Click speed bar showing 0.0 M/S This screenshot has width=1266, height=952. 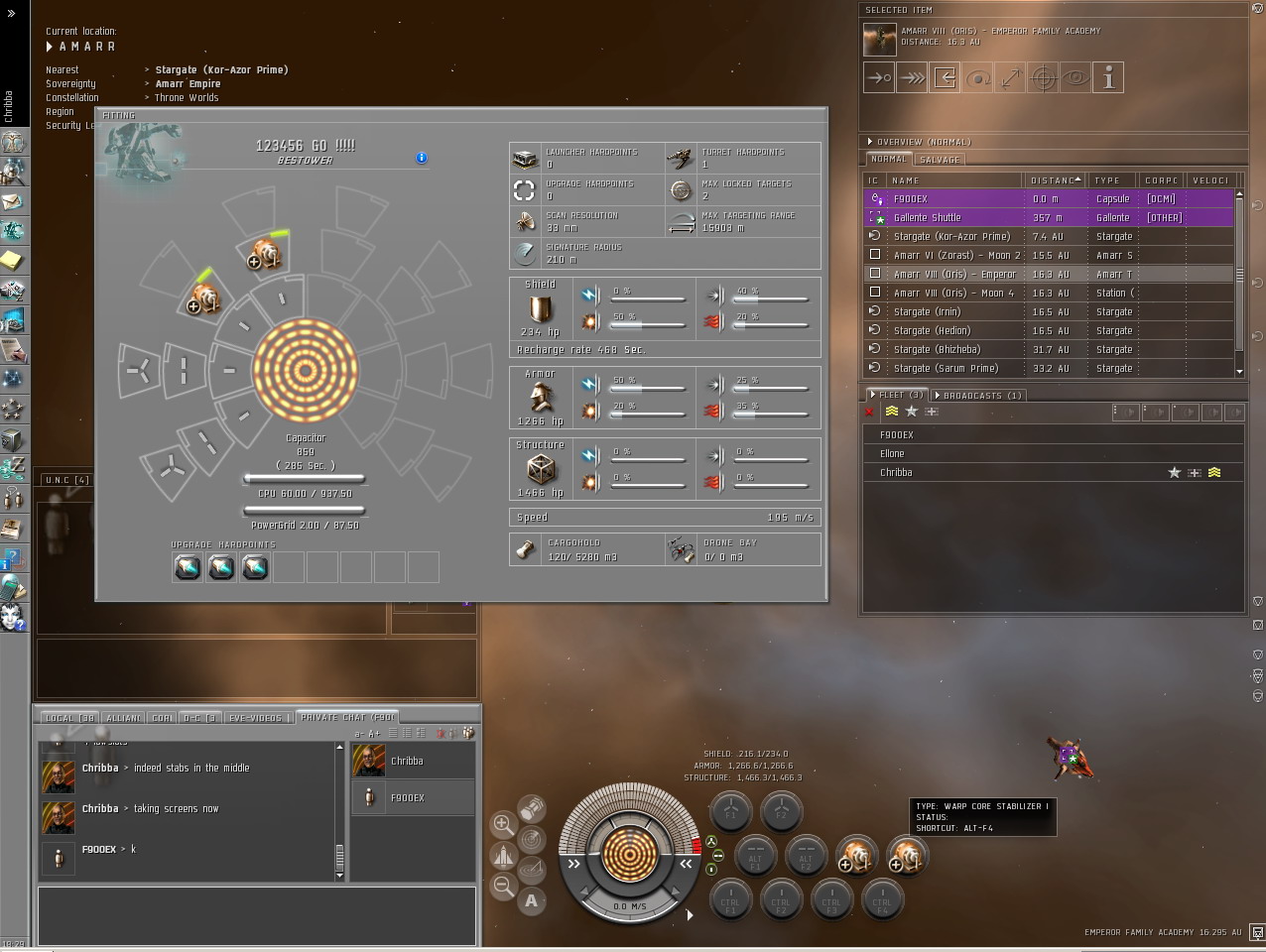point(629,906)
